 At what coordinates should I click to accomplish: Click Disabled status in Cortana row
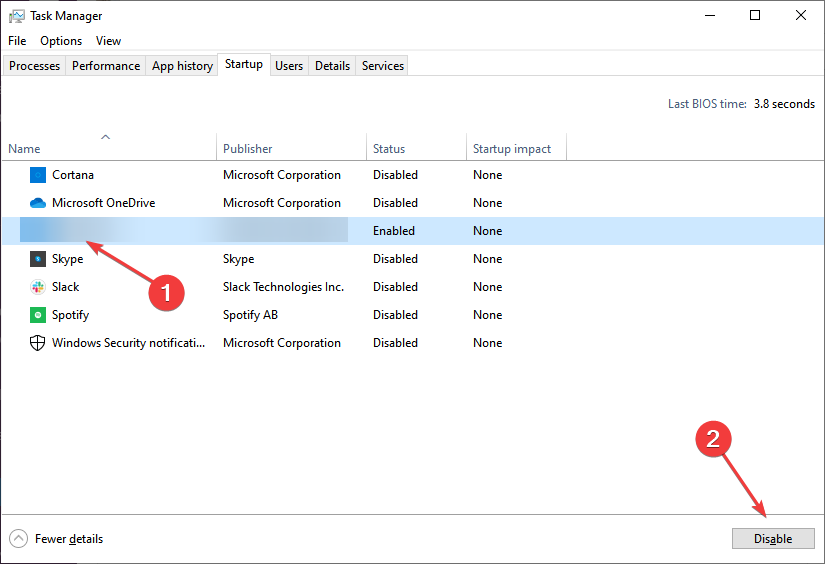pyautogui.click(x=395, y=175)
